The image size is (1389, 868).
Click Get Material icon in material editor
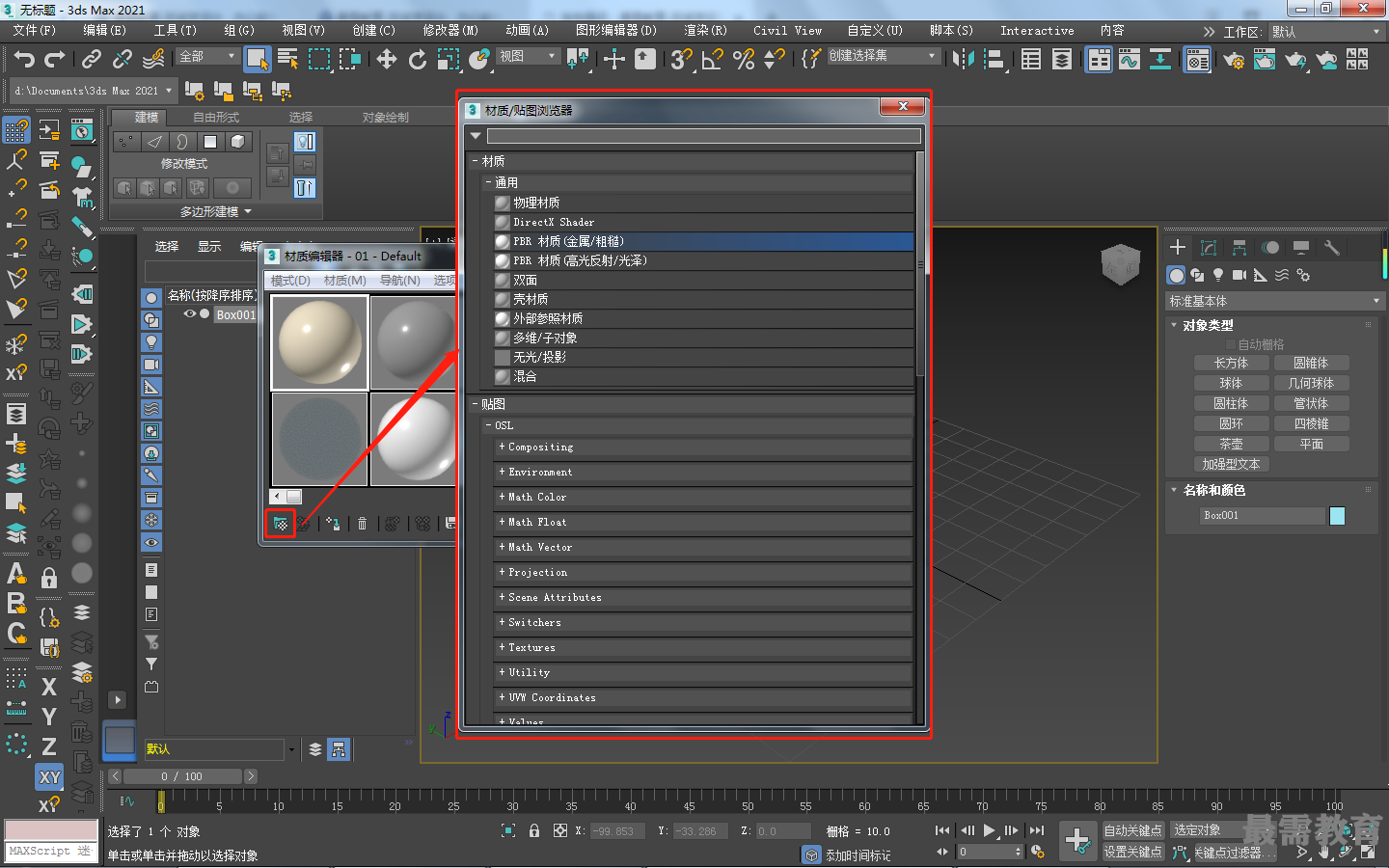point(280,524)
